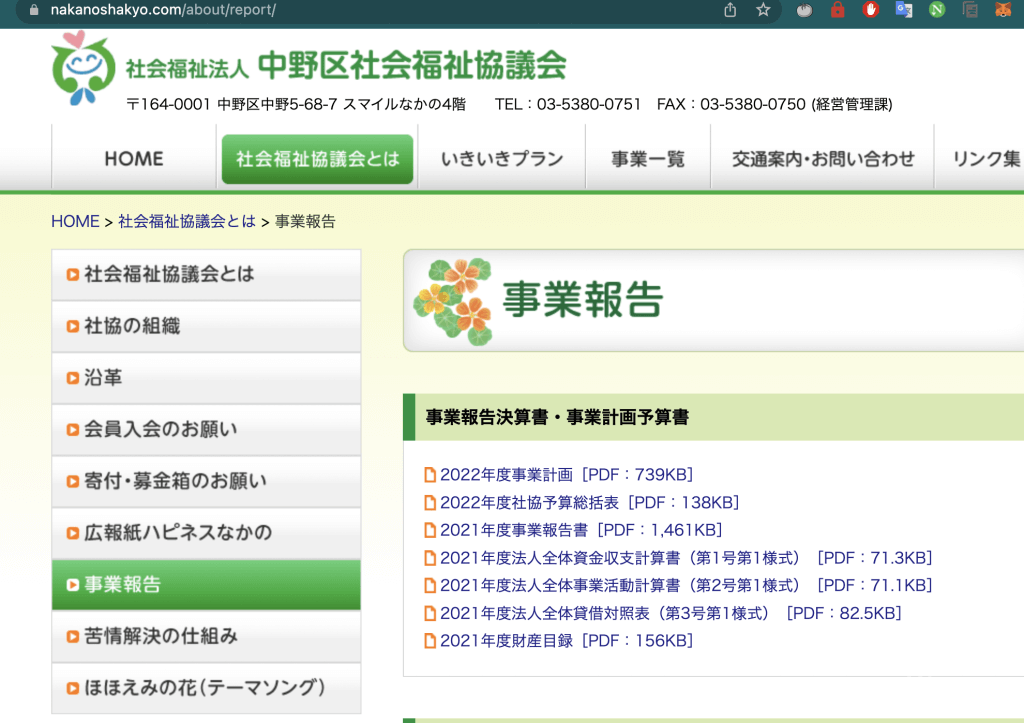
Task: Click the HOME breadcrumb link
Action: pyautogui.click(x=75, y=222)
